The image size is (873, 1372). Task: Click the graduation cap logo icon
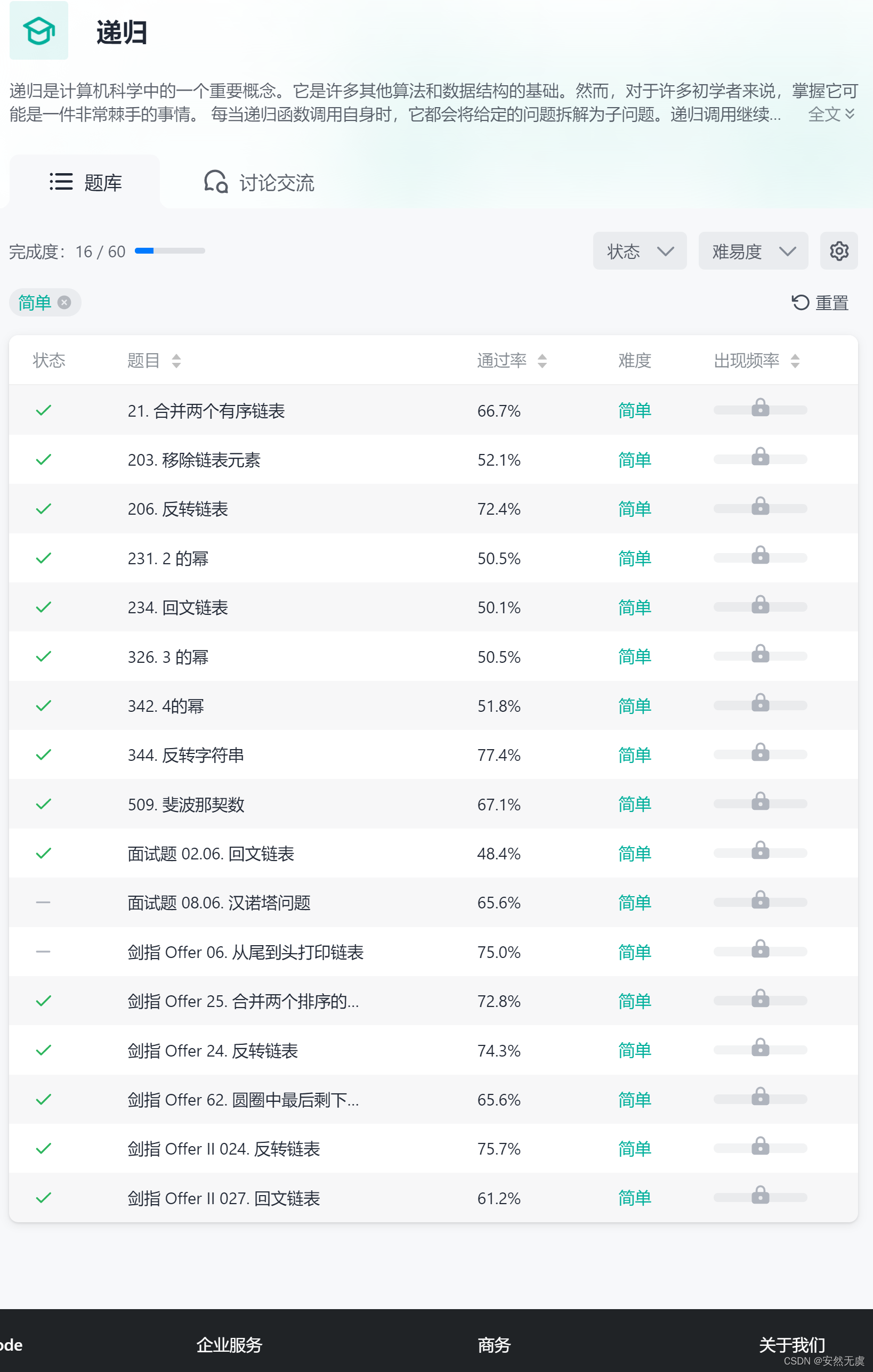click(x=39, y=31)
